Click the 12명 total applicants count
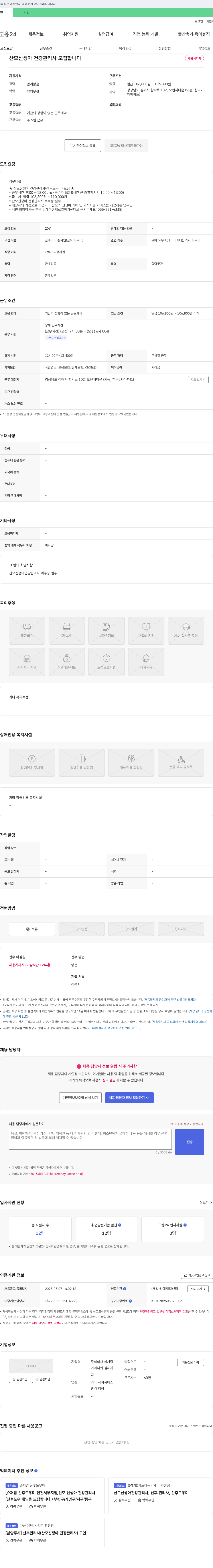The height and width of the screenshot is (1568, 213). pyautogui.click(x=40, y=1233)
